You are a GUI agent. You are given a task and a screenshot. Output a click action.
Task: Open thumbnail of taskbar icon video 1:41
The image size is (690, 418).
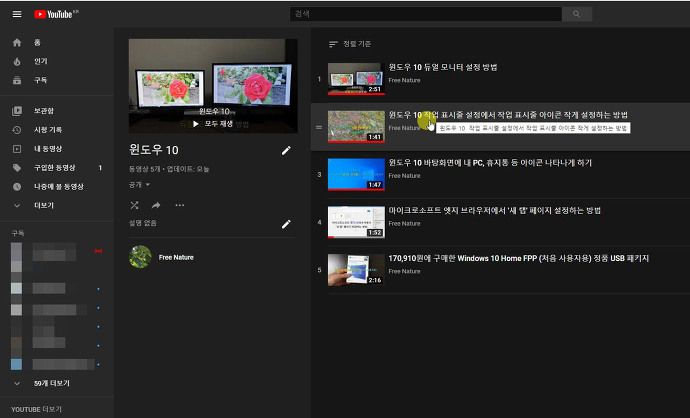click(x=356, y=127)
